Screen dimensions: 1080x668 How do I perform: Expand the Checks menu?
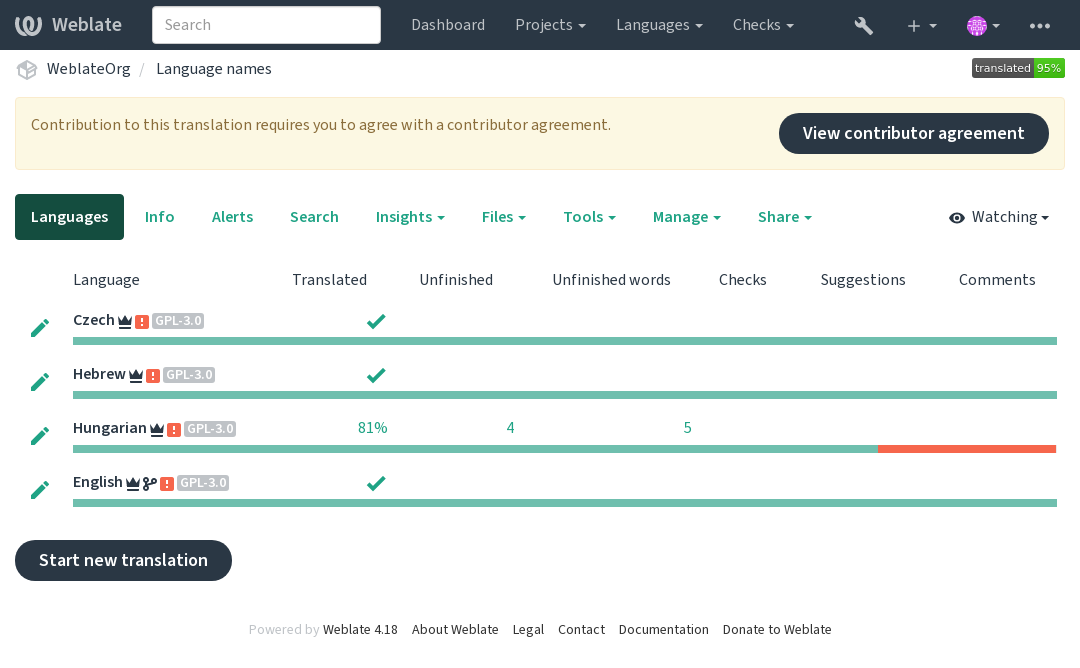point(763,25)
